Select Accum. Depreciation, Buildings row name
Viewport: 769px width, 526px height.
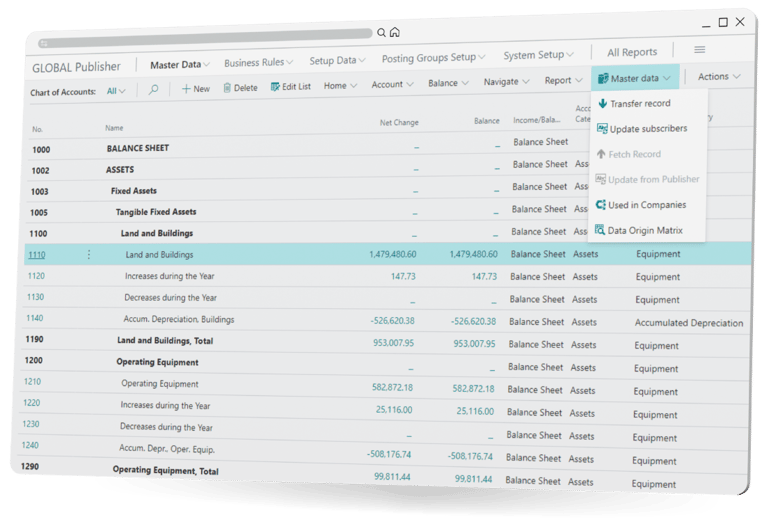click(179, 319)
